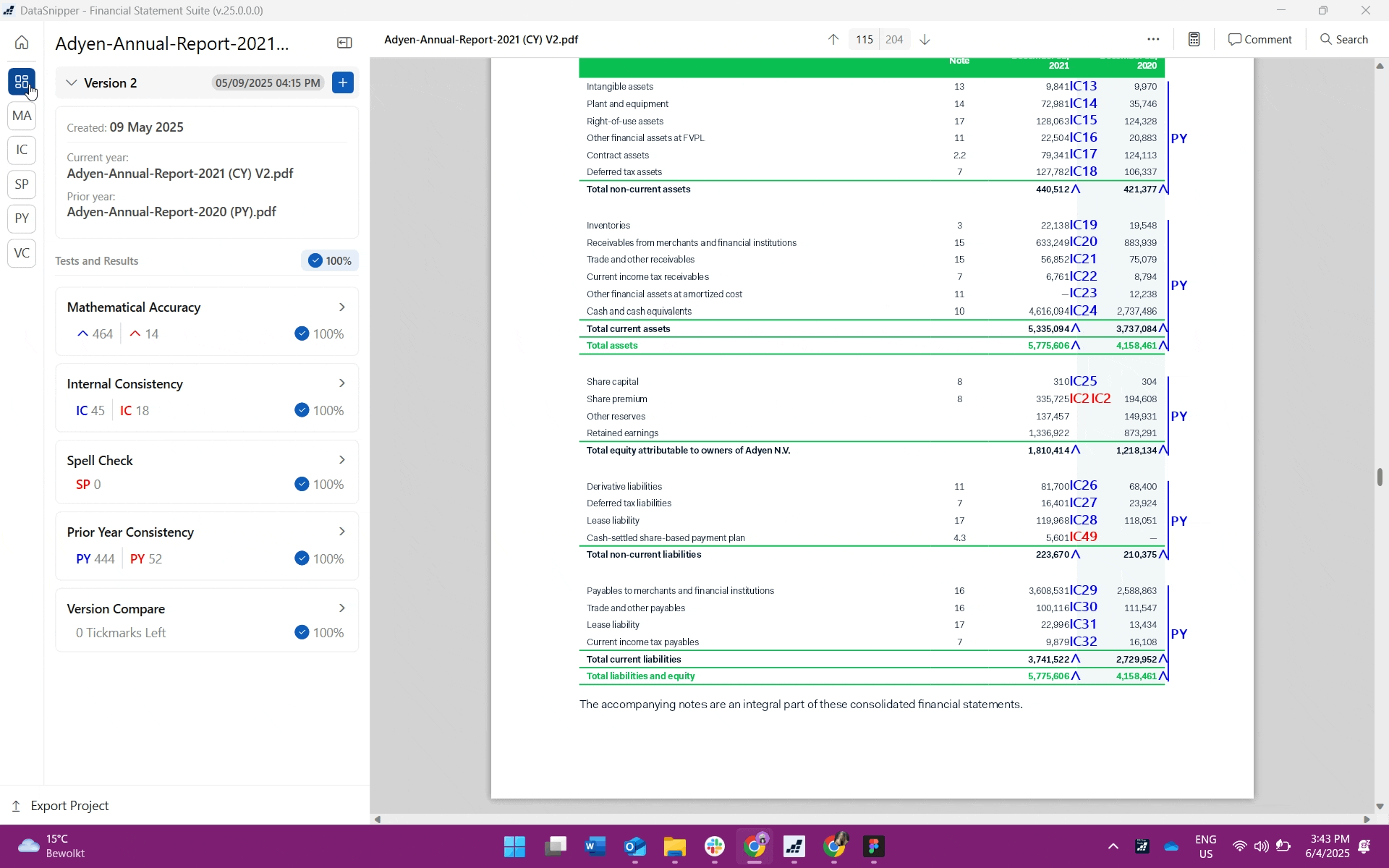The width and height of the screenshot is (1389, 868).
Task: Open the three-dots more options menu
Action: (1153, 40)
